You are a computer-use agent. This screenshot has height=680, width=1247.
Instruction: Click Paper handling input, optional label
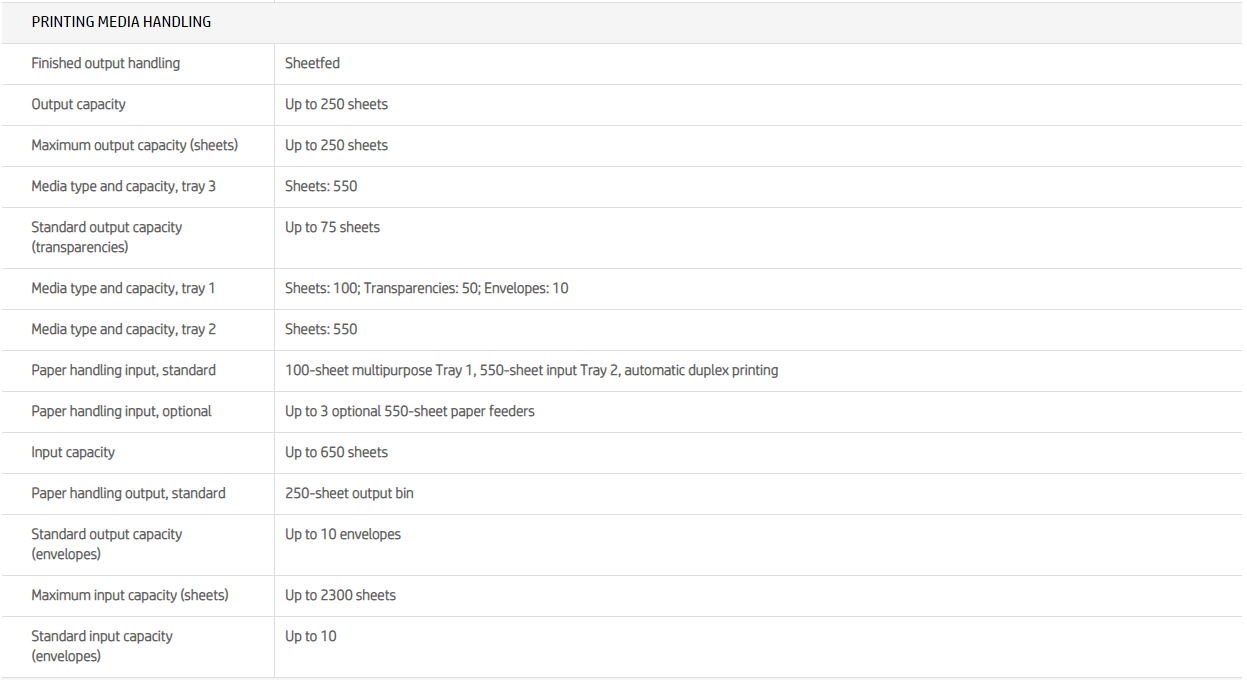point(121,411)
